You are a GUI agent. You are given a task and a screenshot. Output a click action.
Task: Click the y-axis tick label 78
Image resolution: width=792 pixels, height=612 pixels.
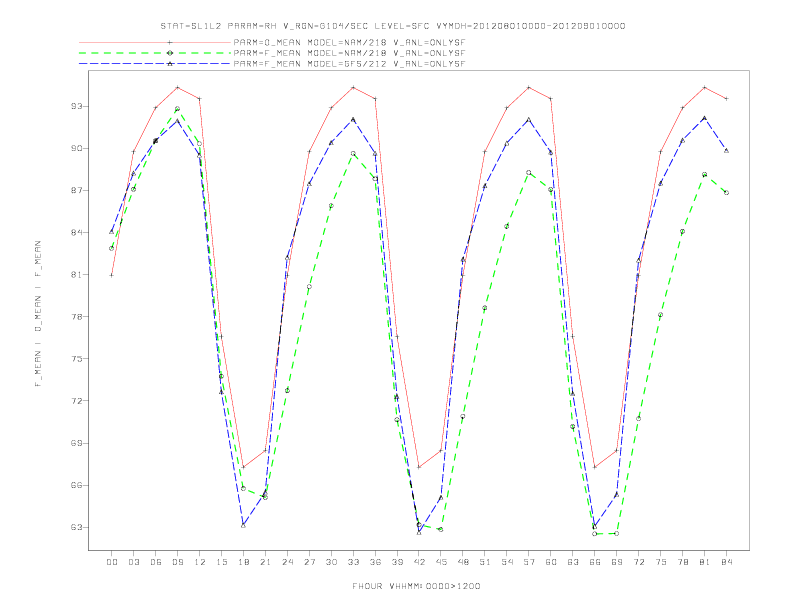(77, 317)
